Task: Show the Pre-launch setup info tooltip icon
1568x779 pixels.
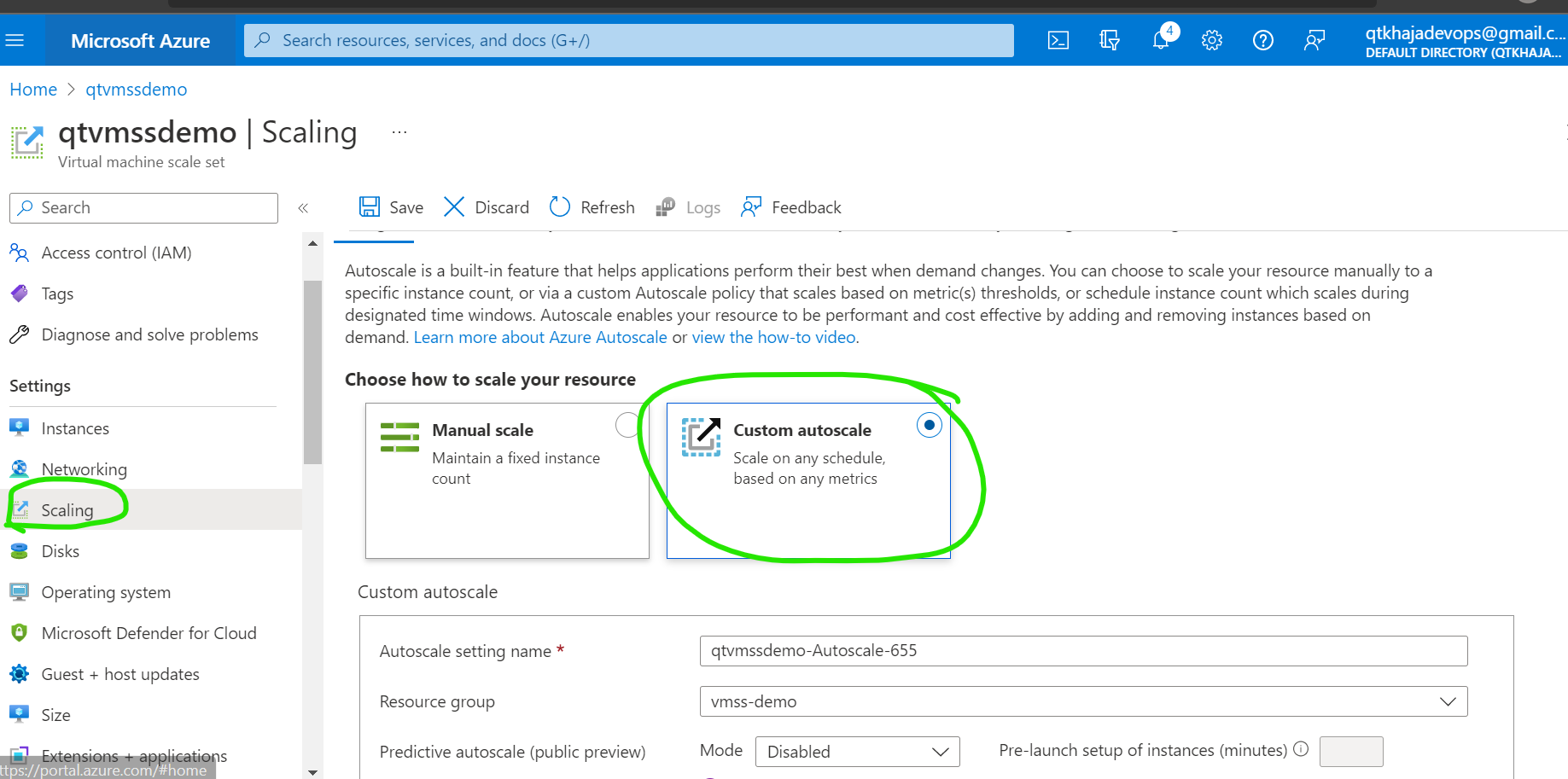Action: 1301,749
